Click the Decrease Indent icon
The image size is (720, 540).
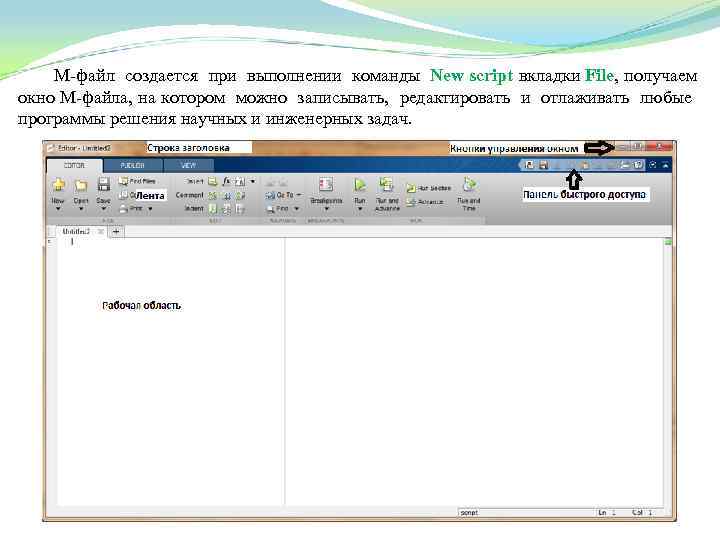coord(240,209)
